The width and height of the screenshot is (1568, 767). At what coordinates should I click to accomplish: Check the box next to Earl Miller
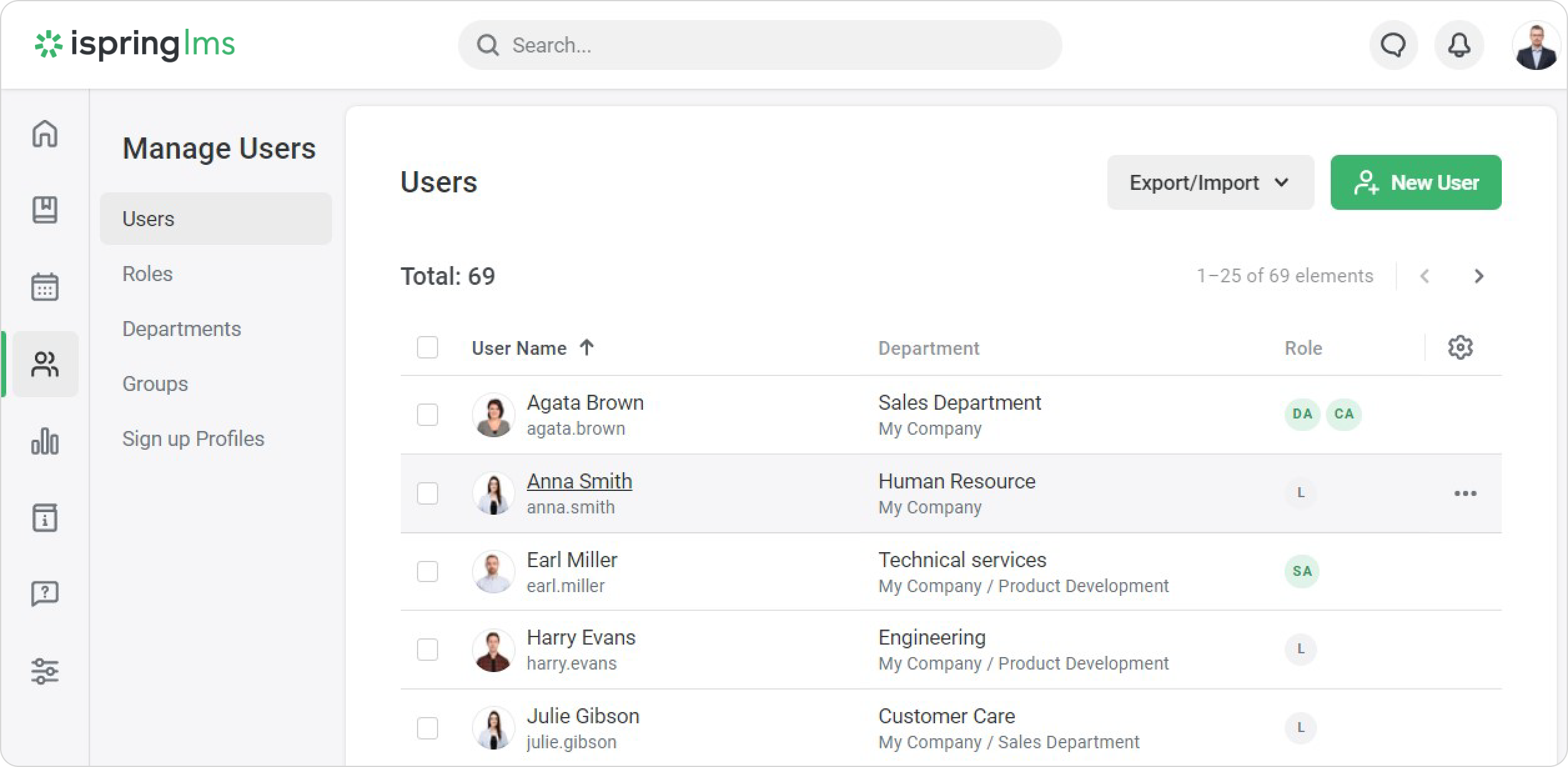coord(428,572)
